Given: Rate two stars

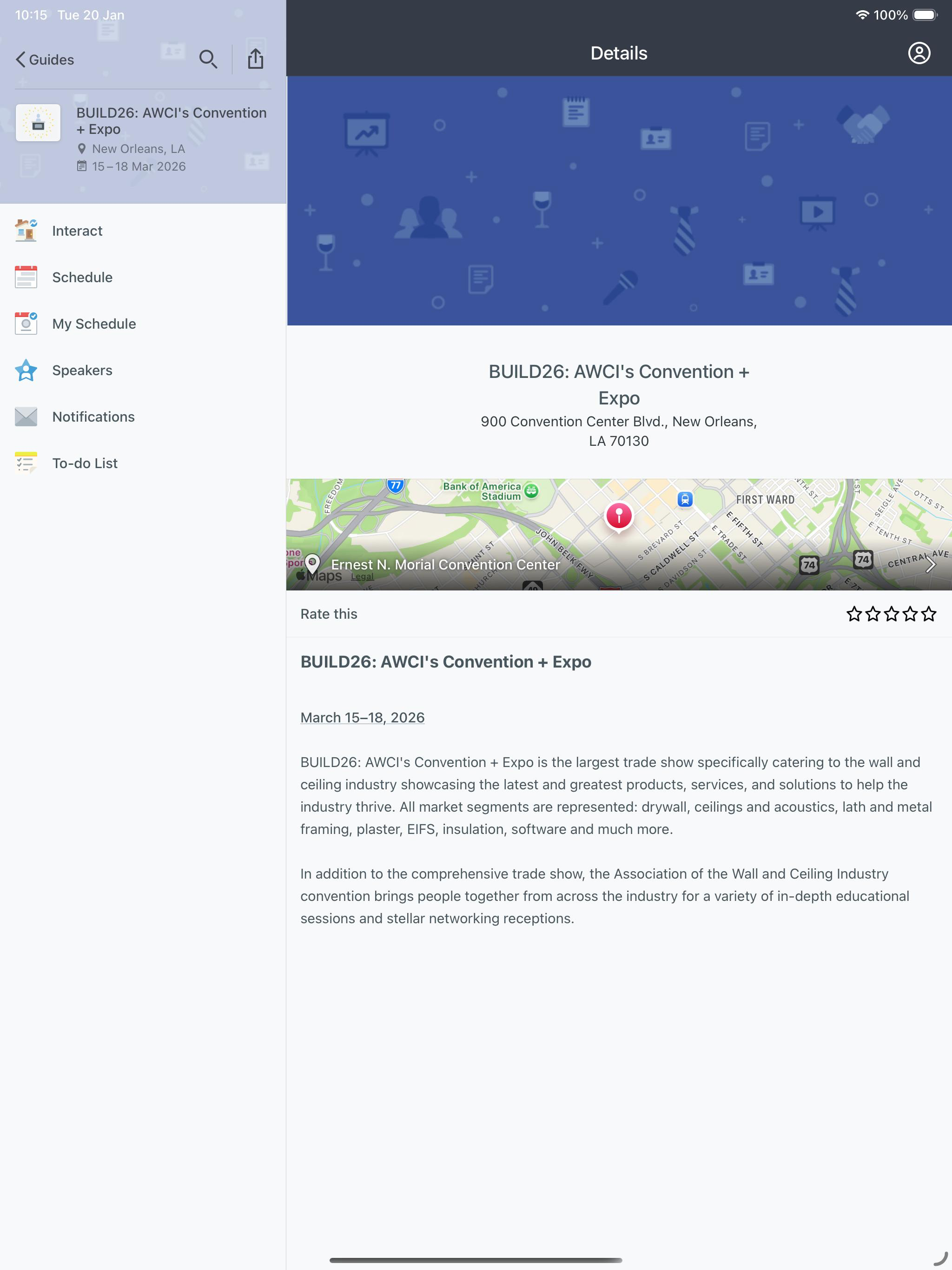Looking at the screenshot, I should click(x=873, y=614).
